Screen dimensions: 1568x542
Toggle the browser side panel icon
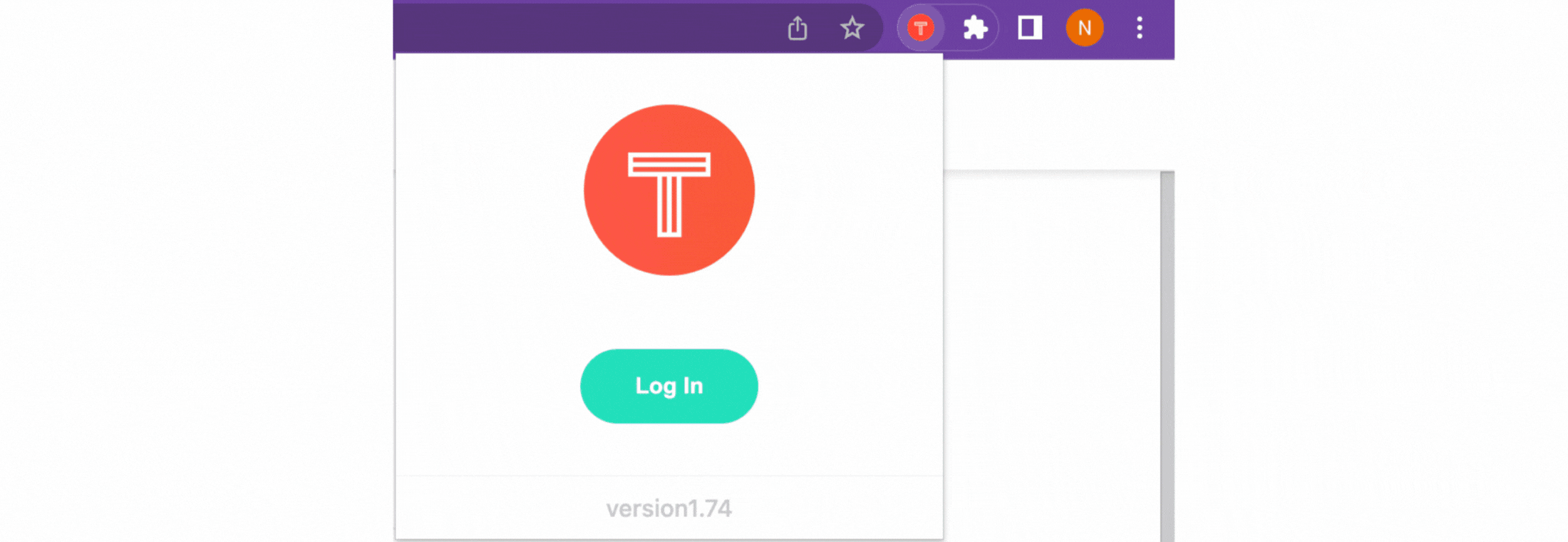point(1030,28)
